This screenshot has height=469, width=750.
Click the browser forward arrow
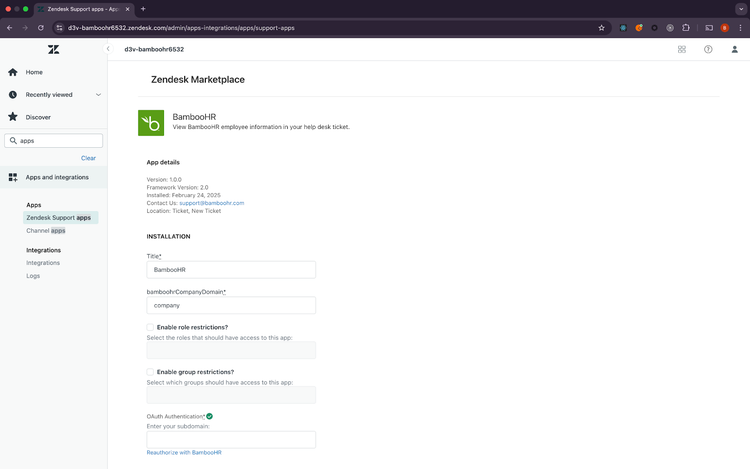pos(25,28)
